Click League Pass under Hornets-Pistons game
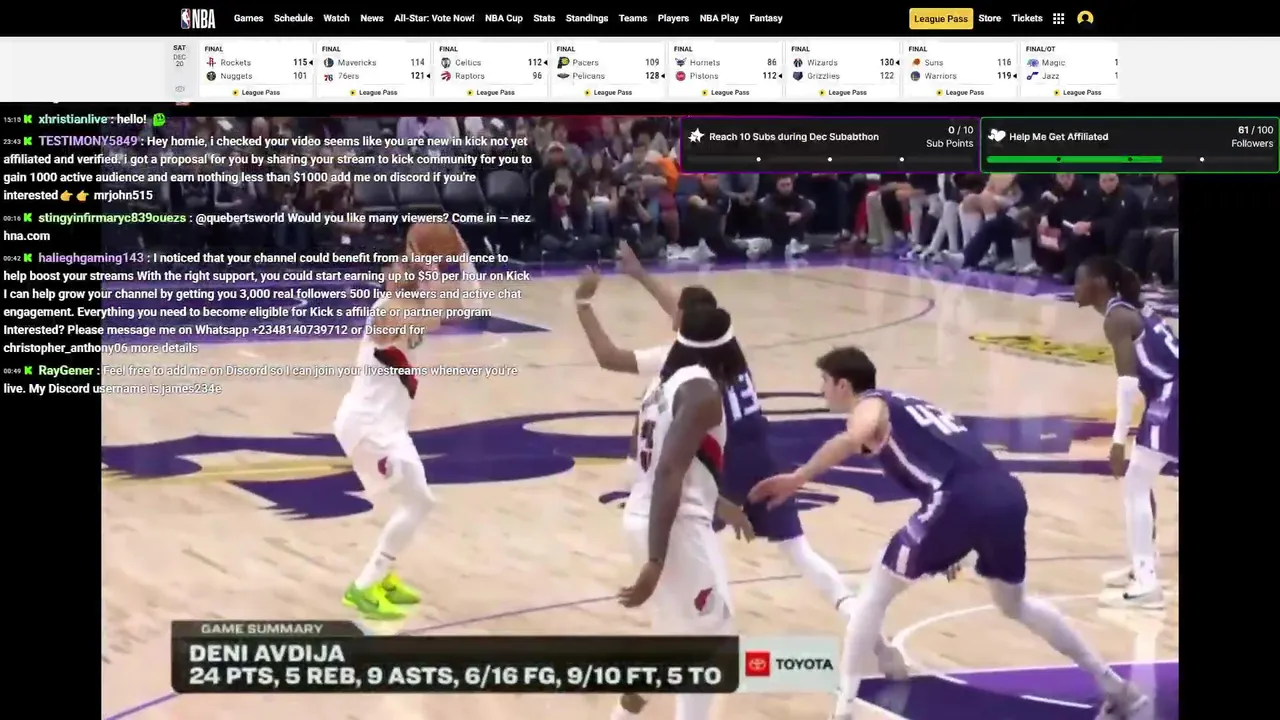This screenshot has width=1280, height=720. point(726,92)
